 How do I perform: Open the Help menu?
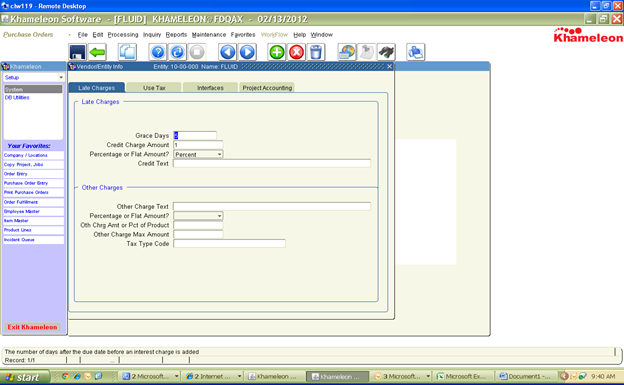(300, 35)
